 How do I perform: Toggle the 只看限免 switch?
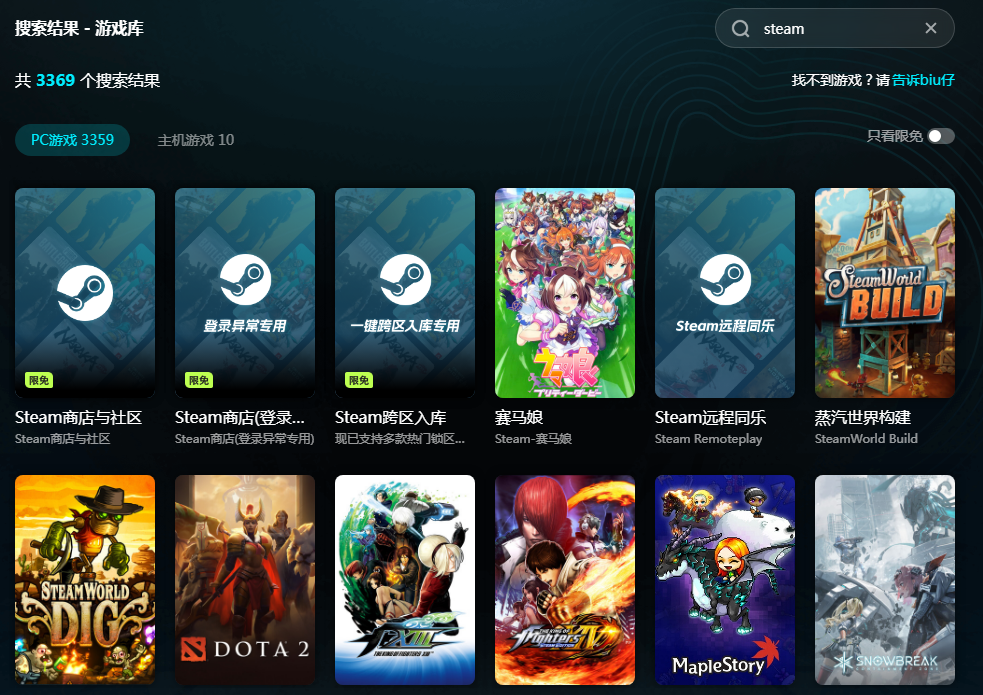click(x=941, y=136)
